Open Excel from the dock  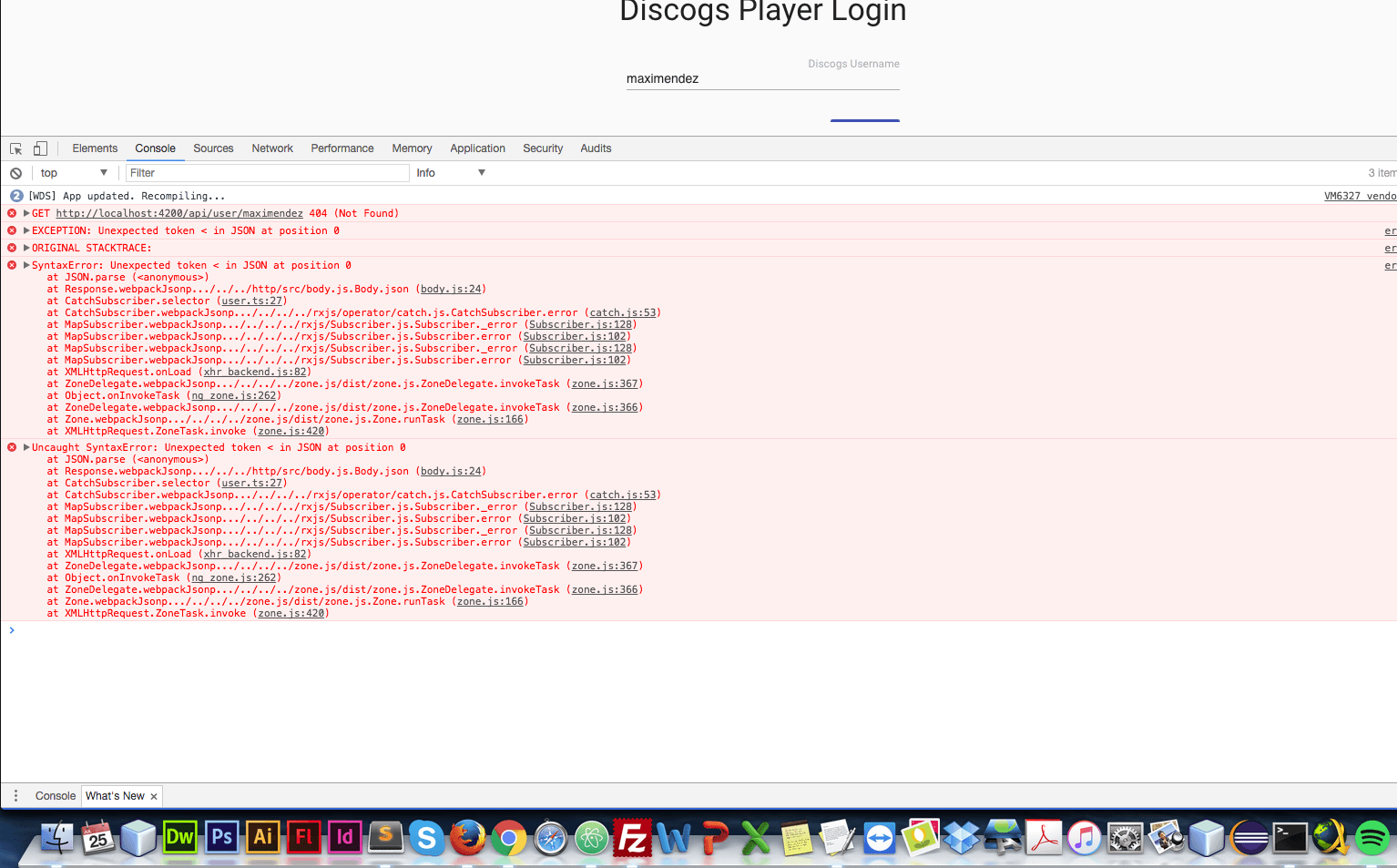[x=756, y=838]
